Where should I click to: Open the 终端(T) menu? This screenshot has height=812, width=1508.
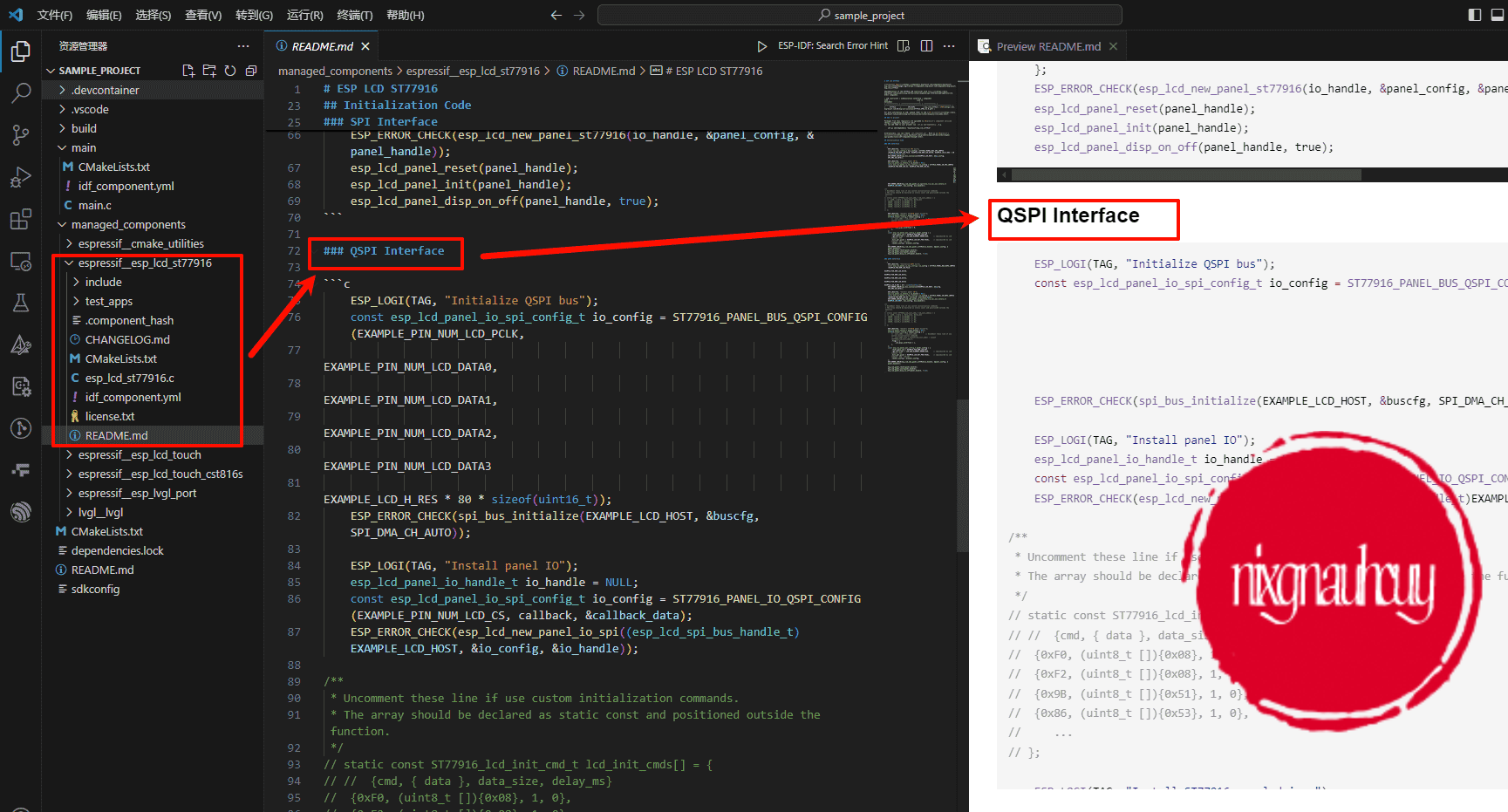click(354, 15)
